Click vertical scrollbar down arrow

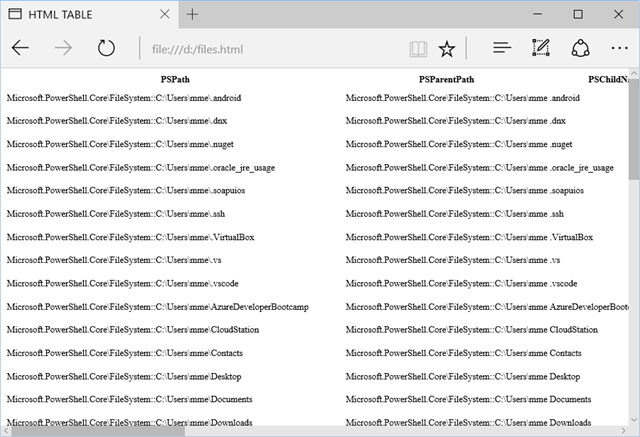(634, 420)
